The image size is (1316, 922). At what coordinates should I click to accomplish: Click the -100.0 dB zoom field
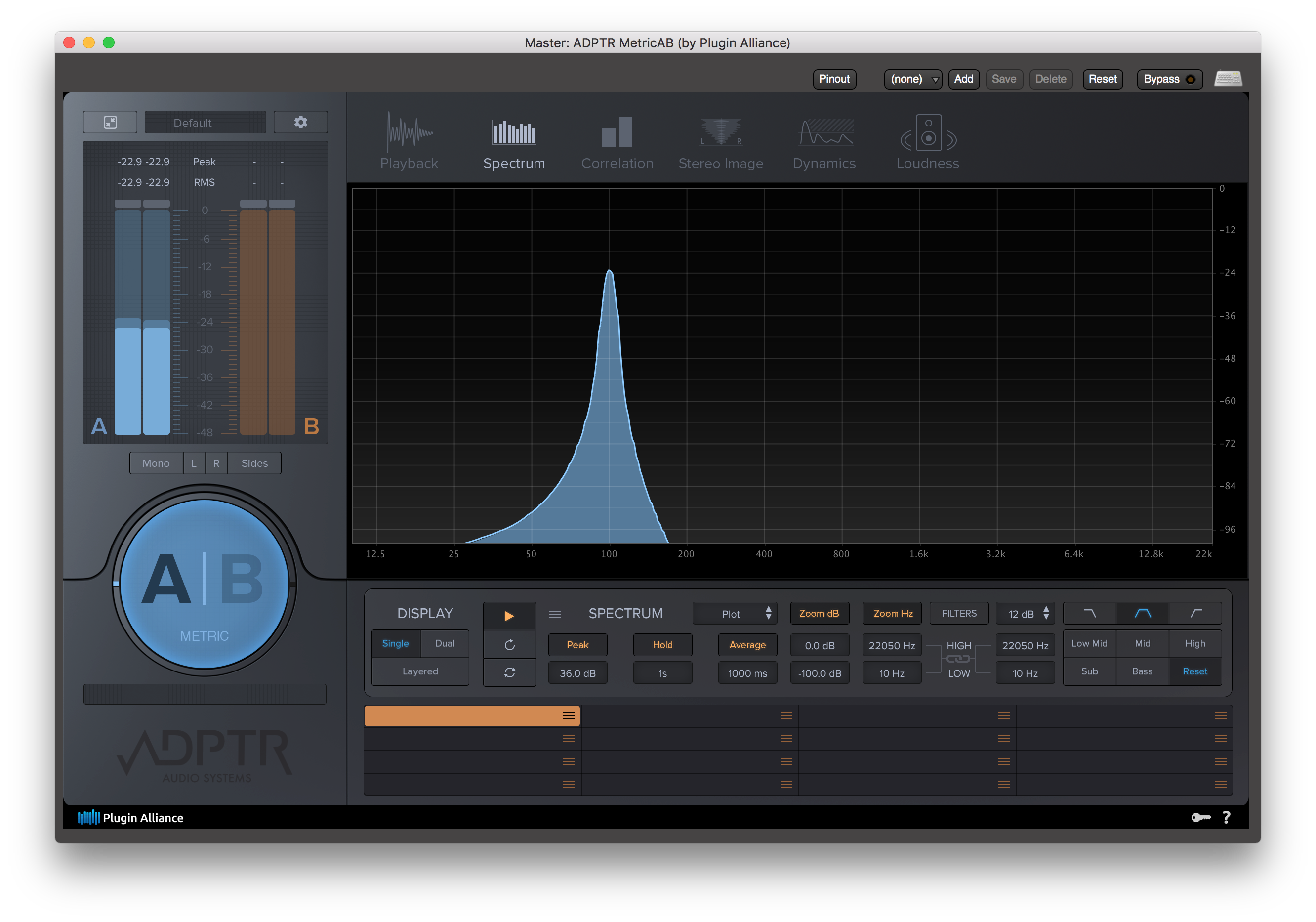pyautogui.click(x=820, y=673)
